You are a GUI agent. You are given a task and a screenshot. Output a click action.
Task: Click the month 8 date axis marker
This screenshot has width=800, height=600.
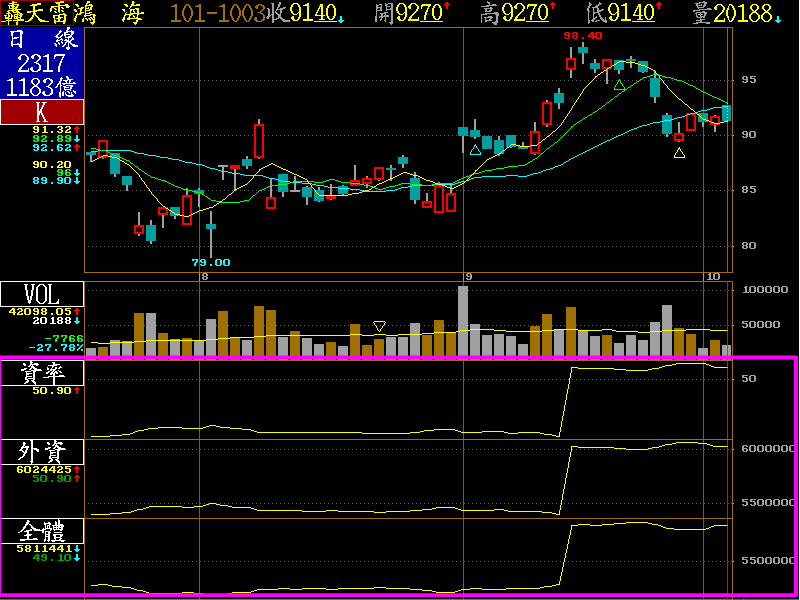[204, 276]
